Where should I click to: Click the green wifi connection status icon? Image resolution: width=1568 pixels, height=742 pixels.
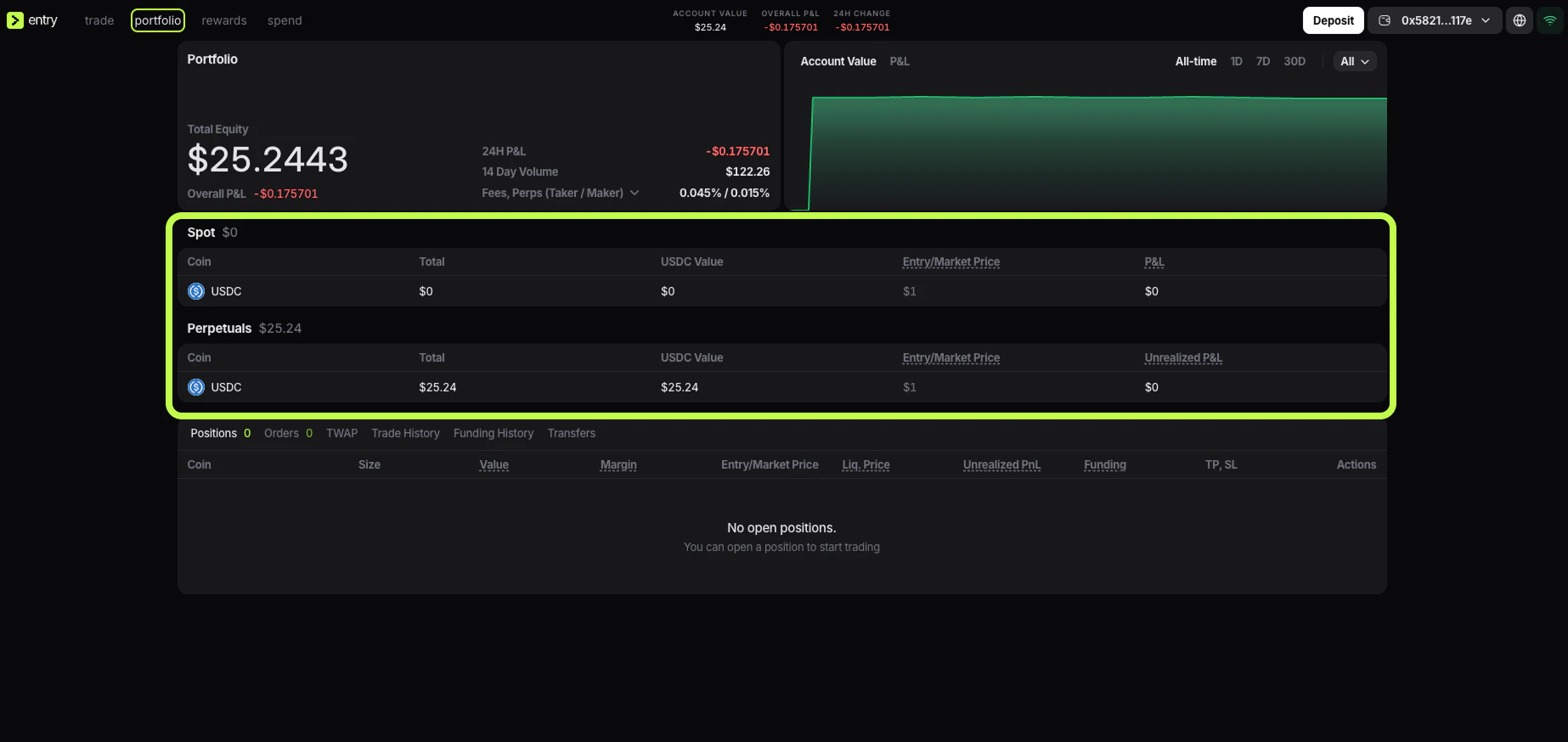coord(1550,20)
